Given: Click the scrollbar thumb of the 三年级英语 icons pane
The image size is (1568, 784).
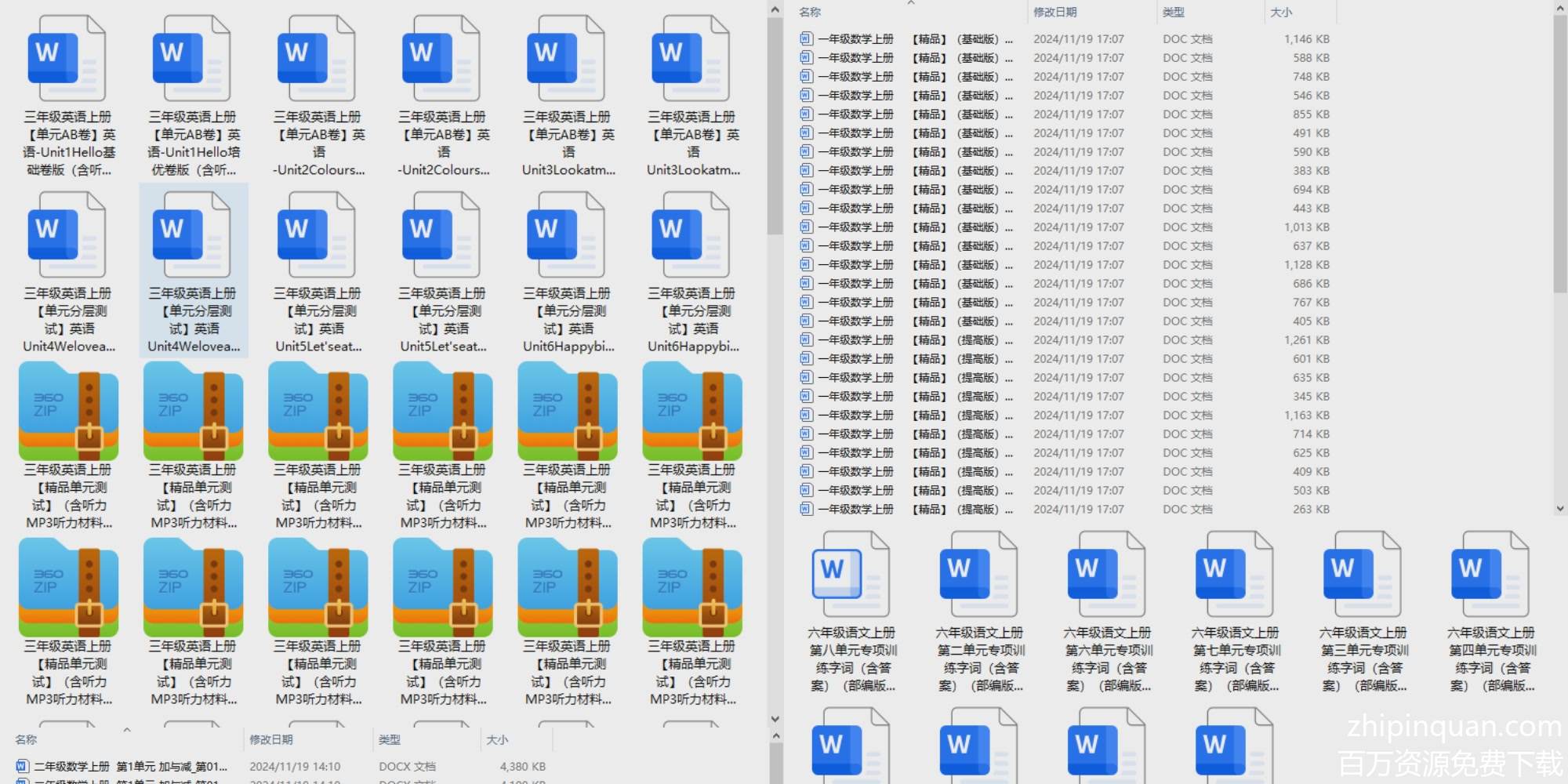Looking at the screenshot, I should 775,125.
